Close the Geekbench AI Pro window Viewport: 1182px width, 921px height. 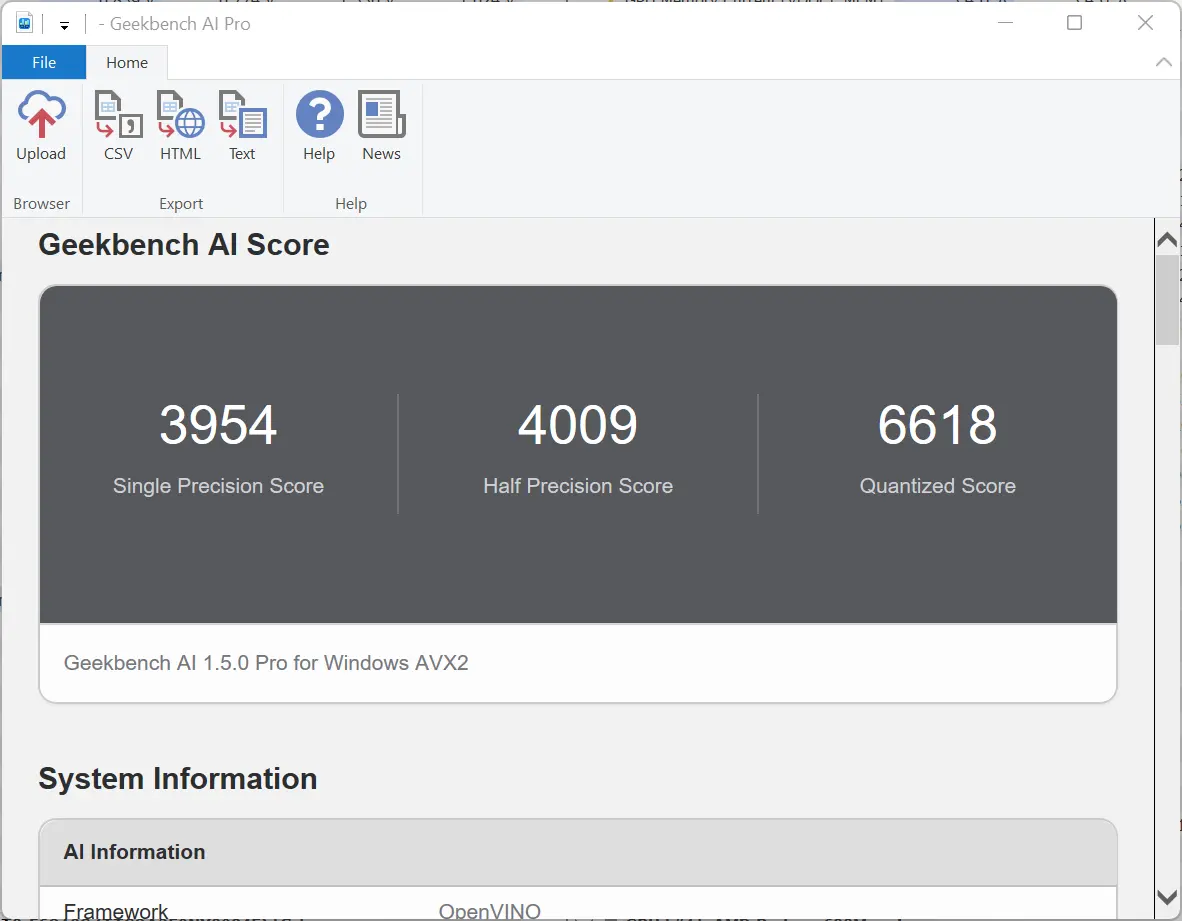[1146, 23]
